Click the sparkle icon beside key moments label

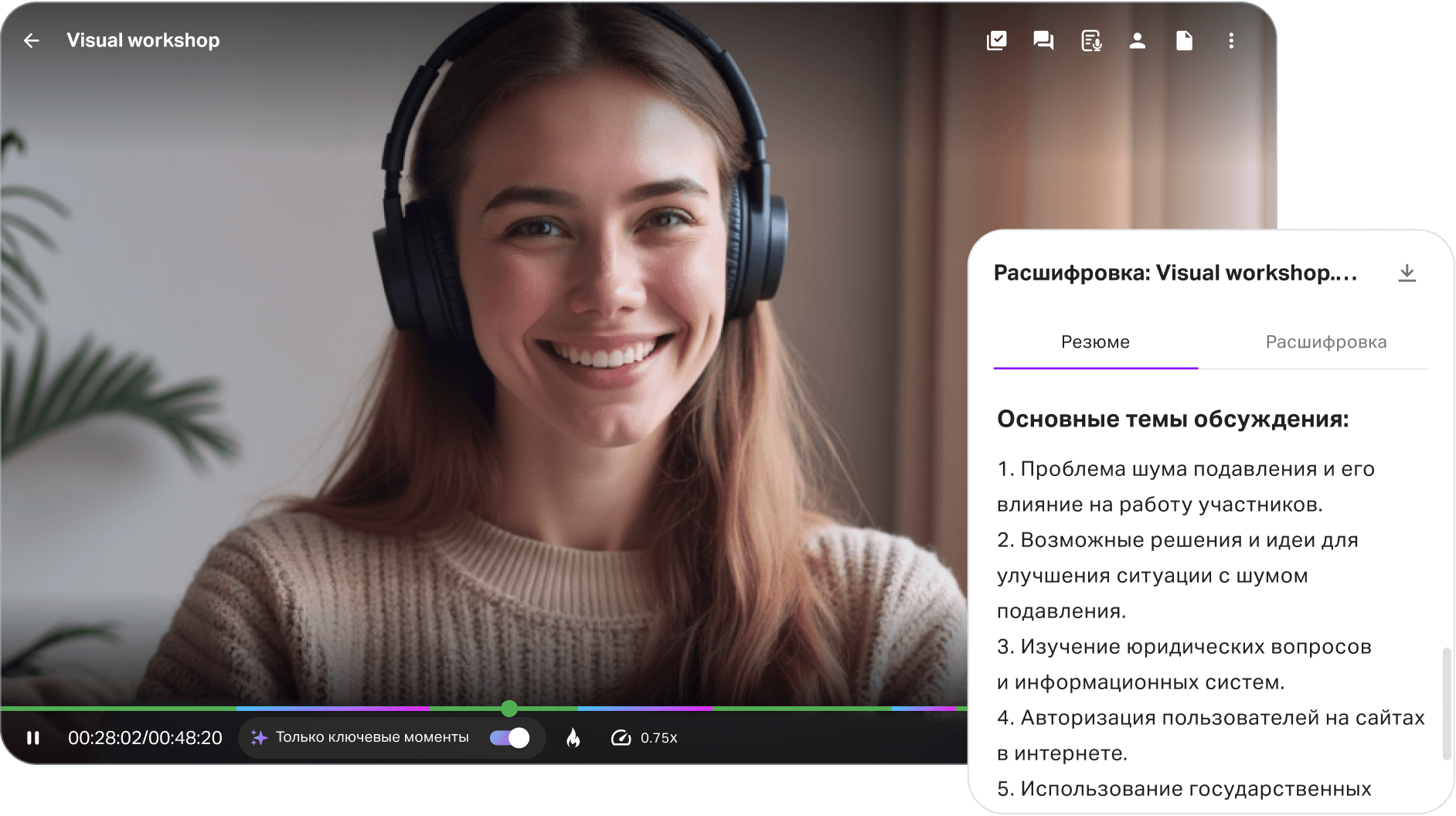pos(259,738)
